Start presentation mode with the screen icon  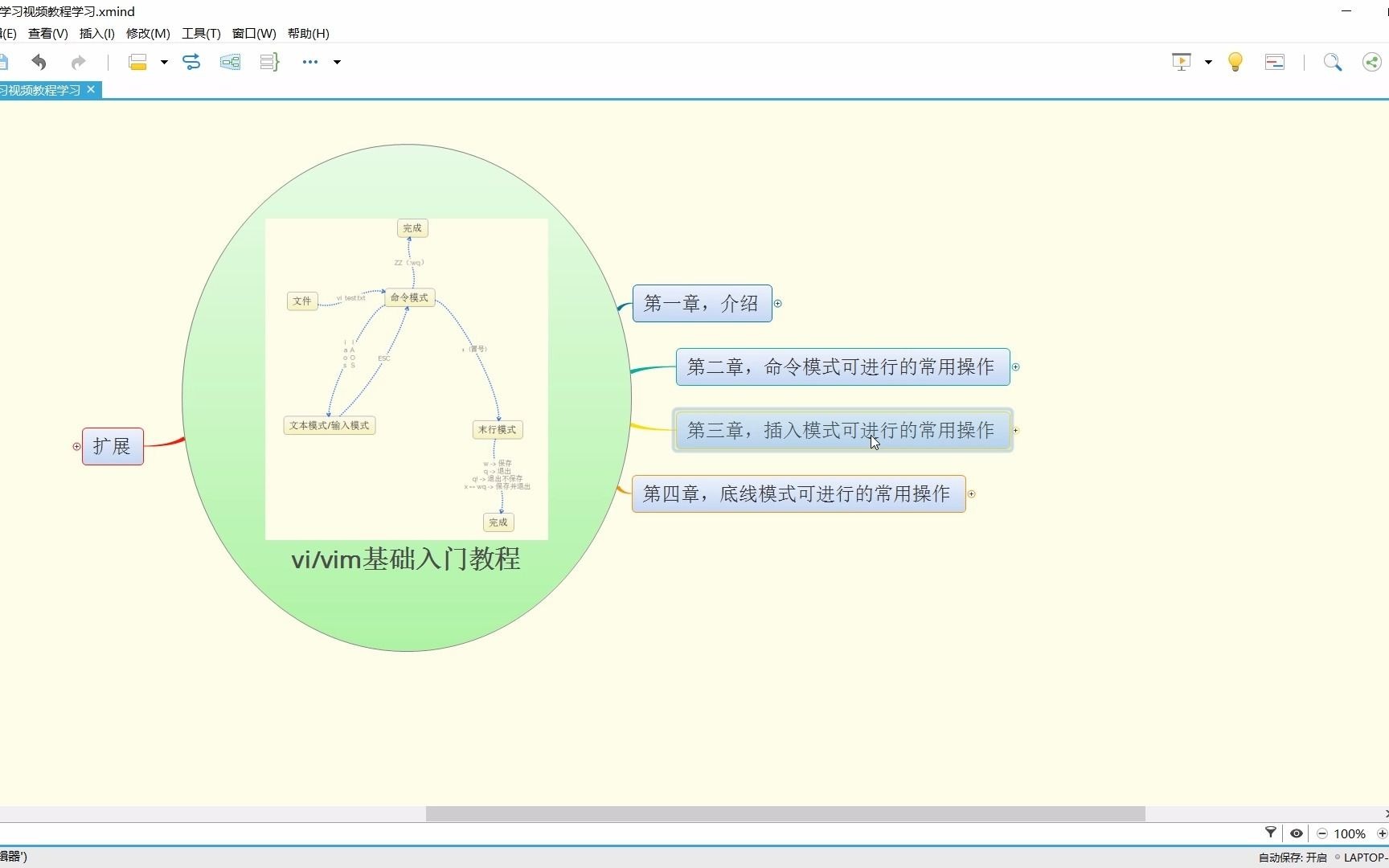[x=1182, y=62]
